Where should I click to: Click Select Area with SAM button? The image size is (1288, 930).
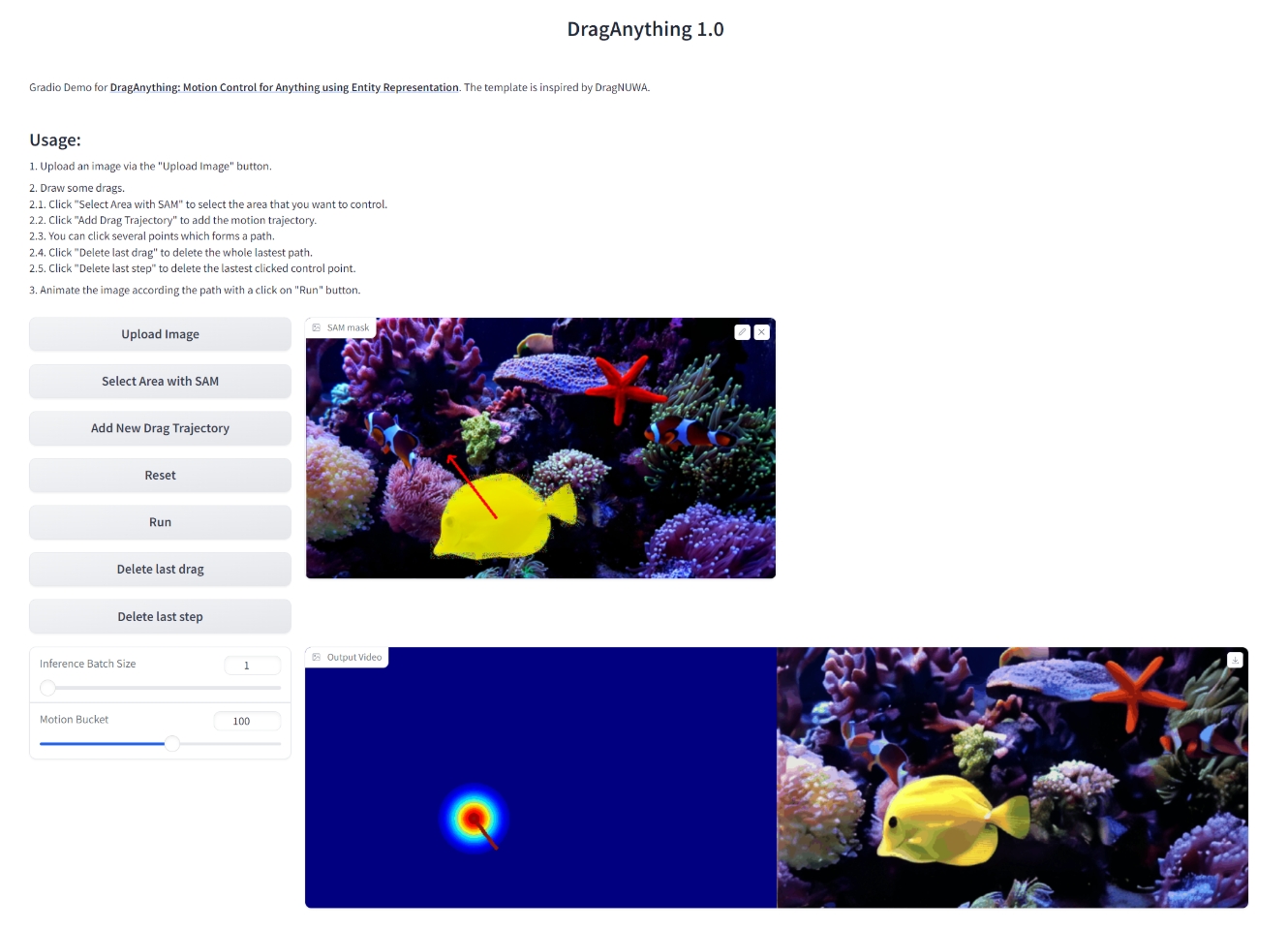160,382
